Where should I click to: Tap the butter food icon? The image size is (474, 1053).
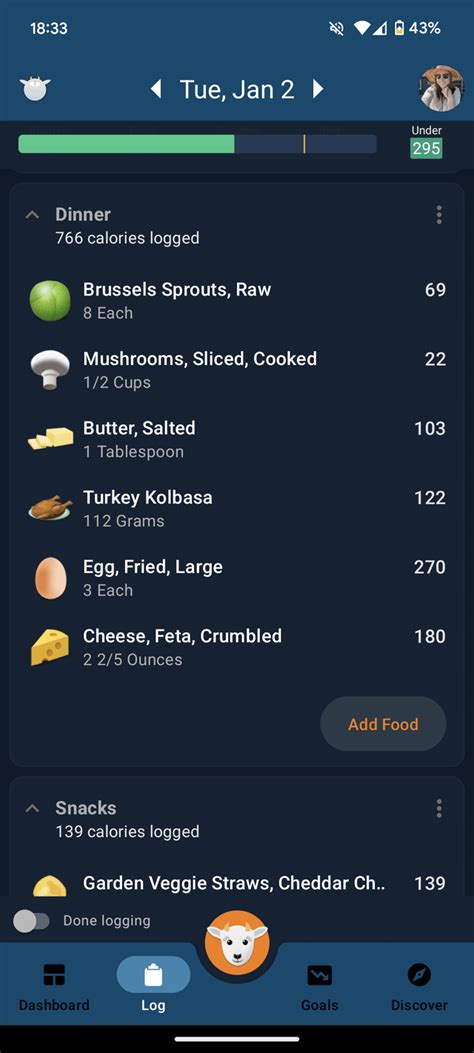click(x=50, y=439)
